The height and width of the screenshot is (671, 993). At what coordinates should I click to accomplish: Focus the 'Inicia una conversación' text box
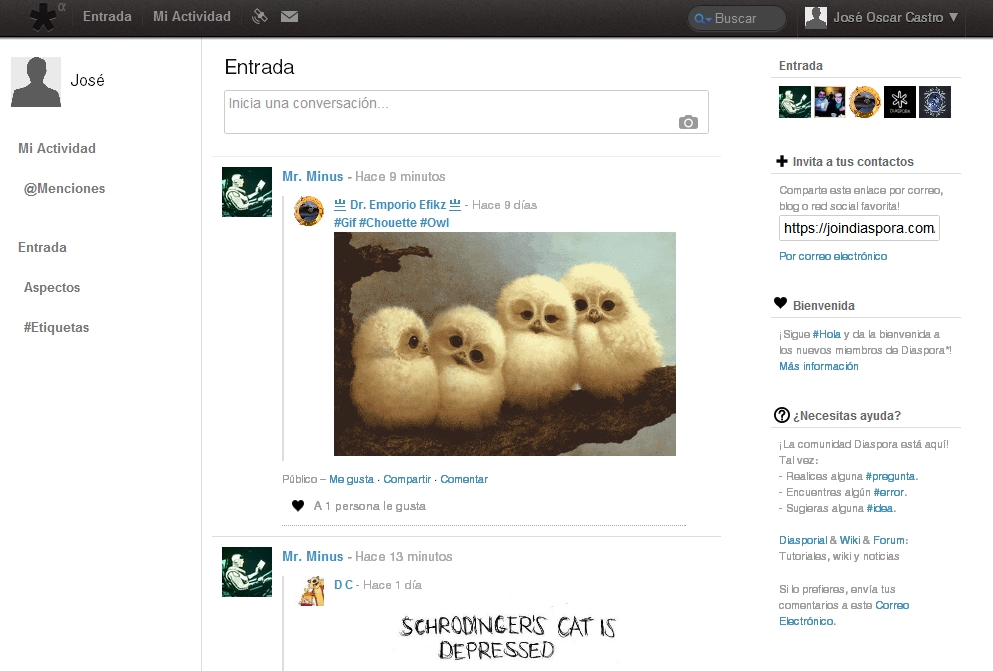450,104
